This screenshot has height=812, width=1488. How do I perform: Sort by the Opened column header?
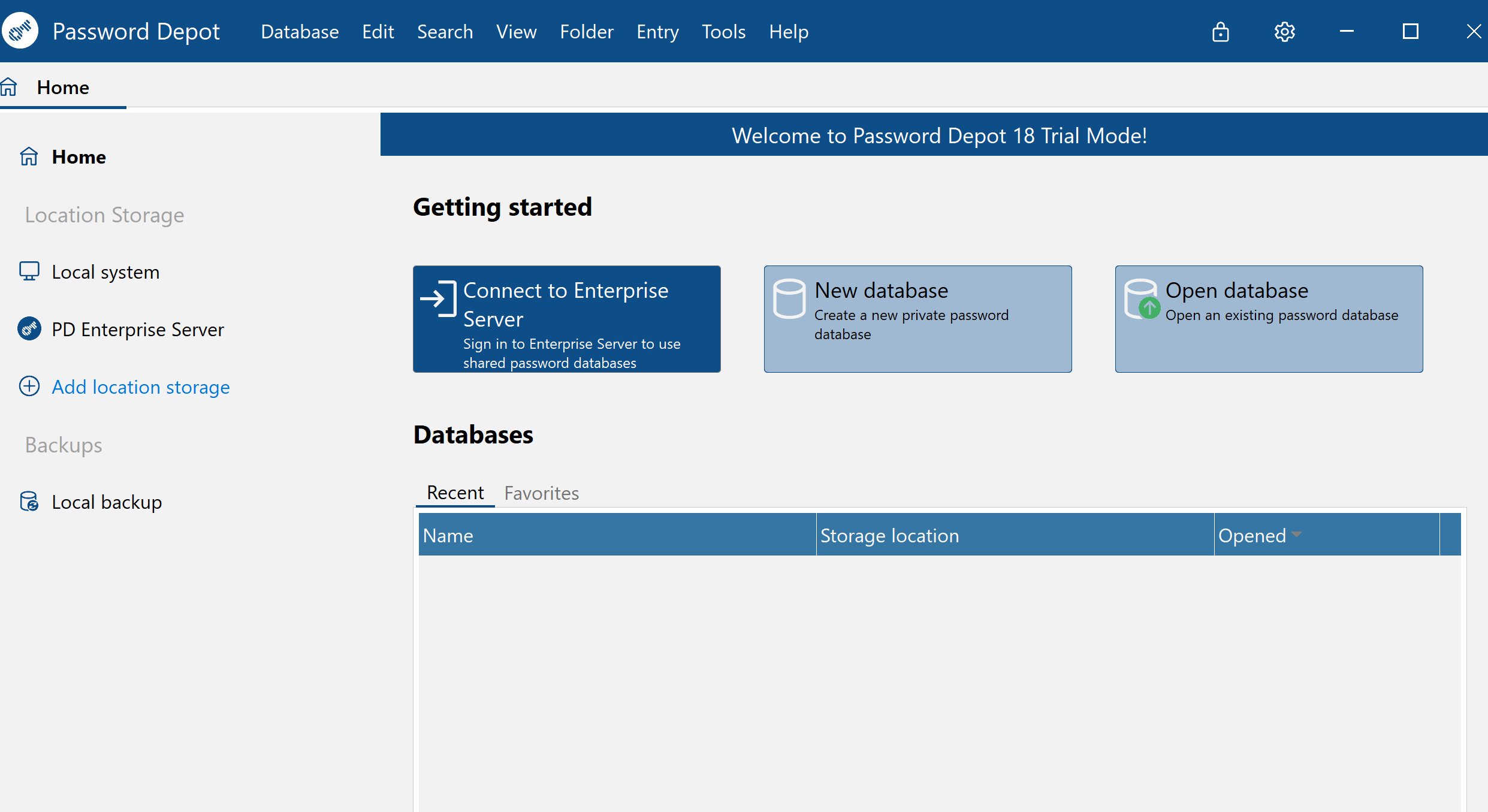point(1327,535)
